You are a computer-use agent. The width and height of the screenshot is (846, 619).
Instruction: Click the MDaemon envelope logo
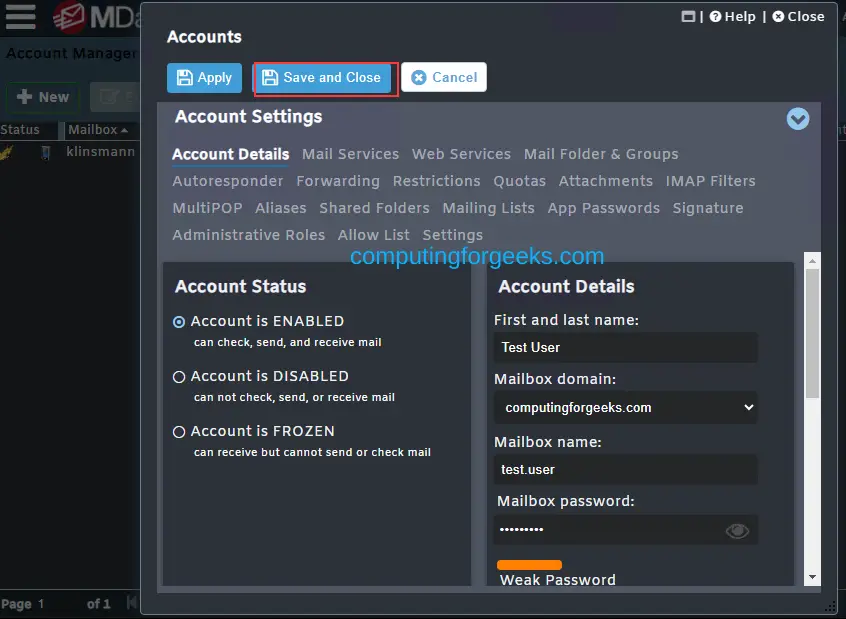[x=69, y=17]
